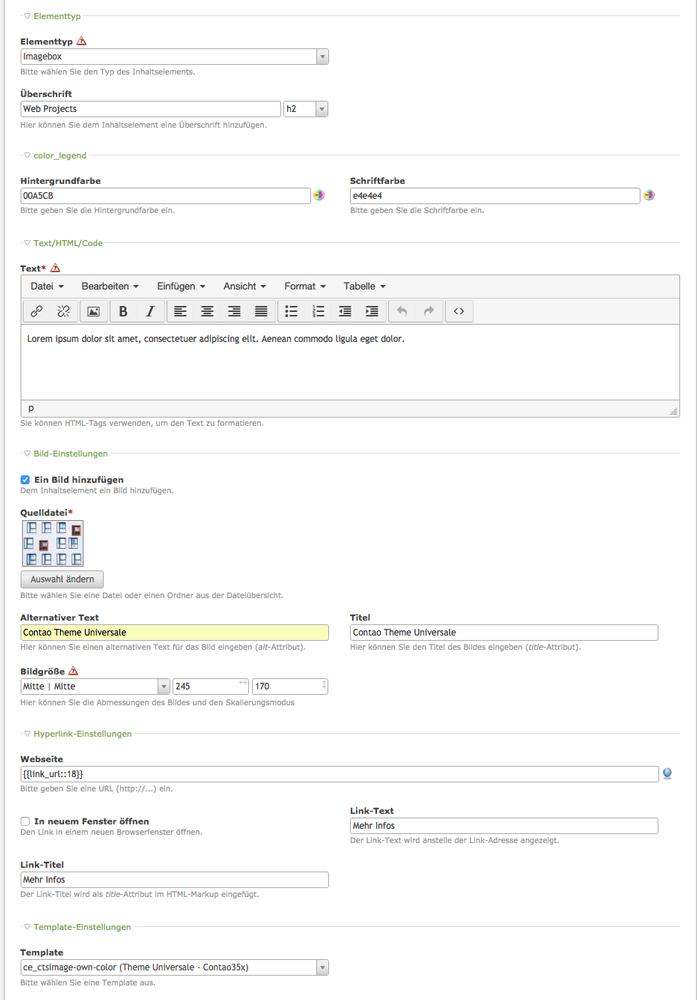Enable 'In neuem Fenster öffnen' checkbox
The height and width of the screenshot is (1000, 697).
(x=25, y=821)
